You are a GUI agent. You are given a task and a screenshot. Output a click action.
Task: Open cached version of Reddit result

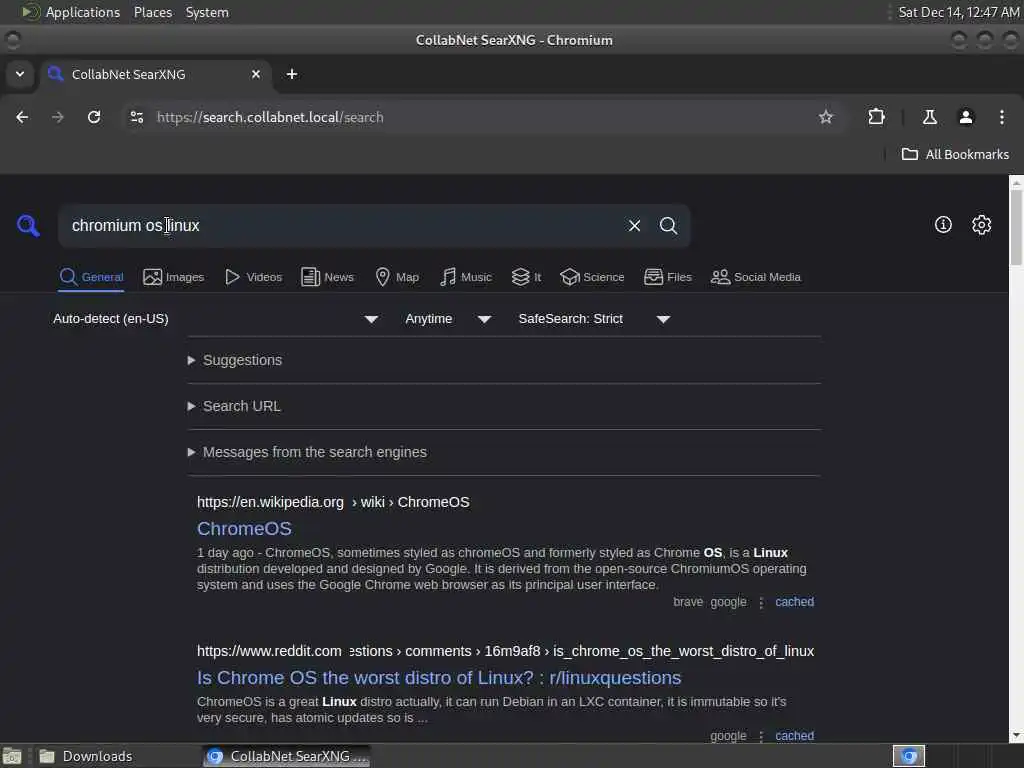(x=794, y=735)
